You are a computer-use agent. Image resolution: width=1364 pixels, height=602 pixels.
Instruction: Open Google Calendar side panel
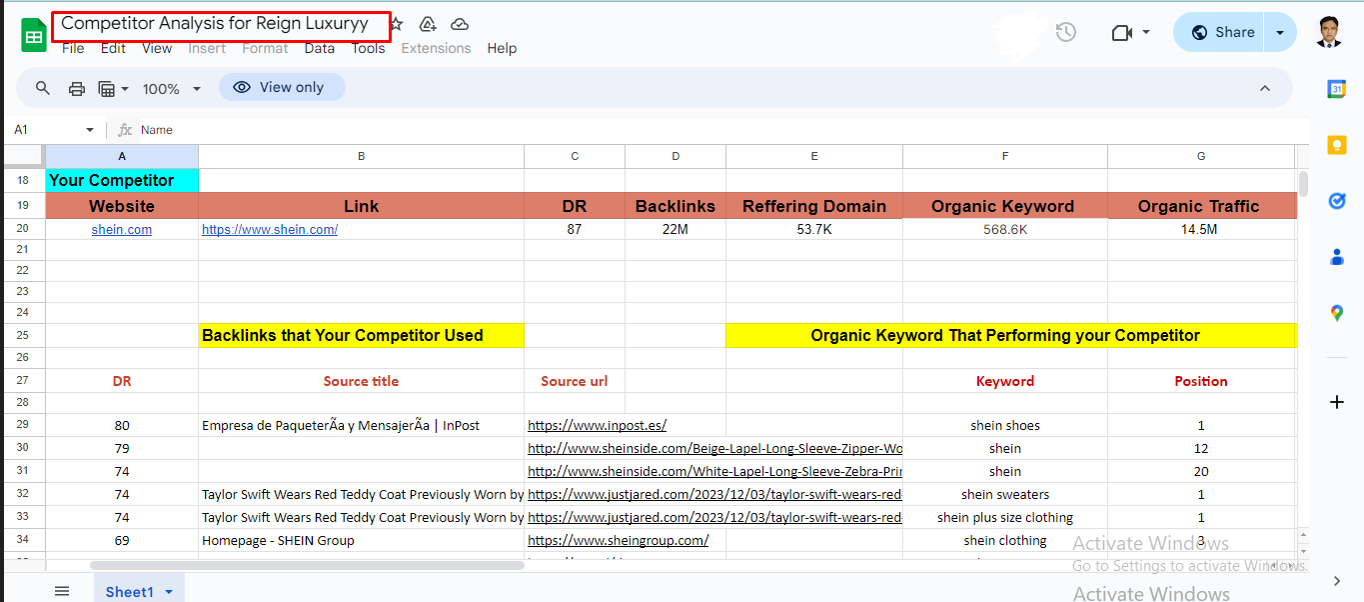(x=1337, y=89)
